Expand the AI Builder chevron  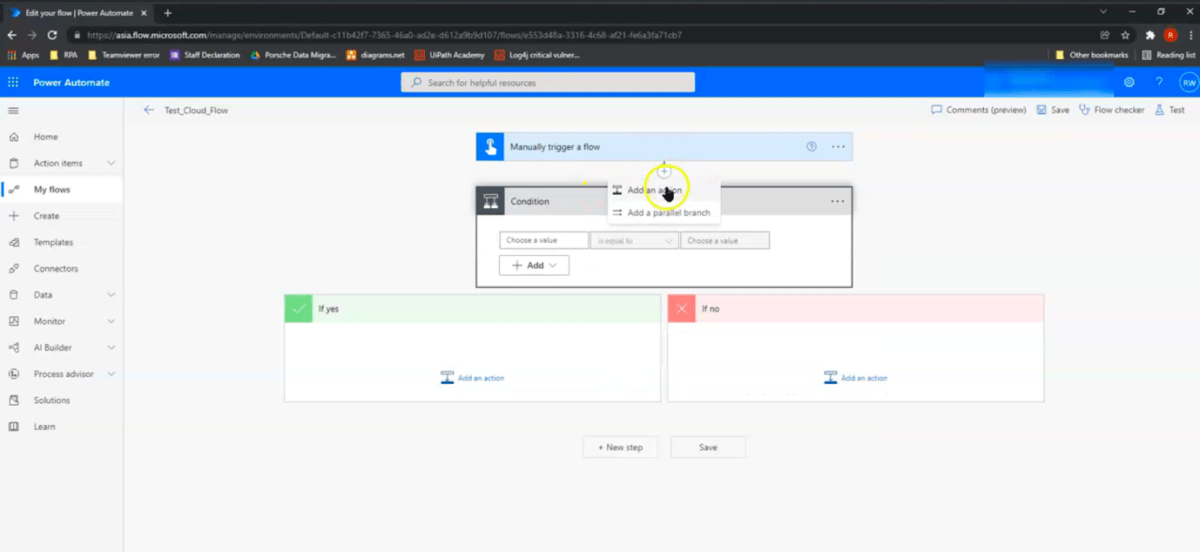click(111, 347)
